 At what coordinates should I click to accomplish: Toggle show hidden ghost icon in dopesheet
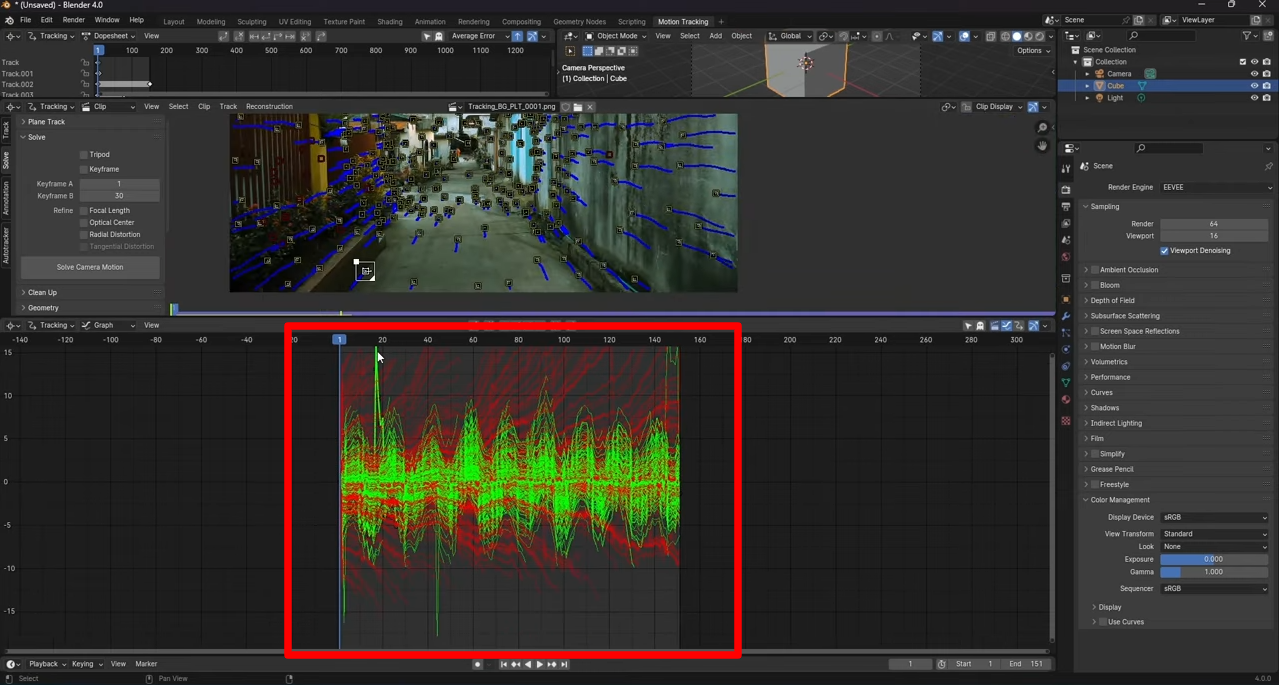[439, 36]
